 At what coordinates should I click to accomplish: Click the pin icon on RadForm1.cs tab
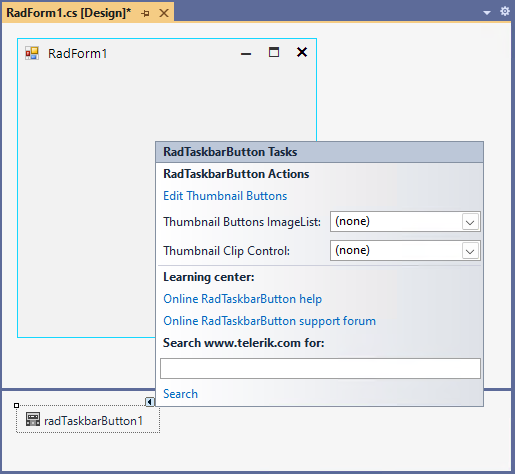tap(145, 13)
